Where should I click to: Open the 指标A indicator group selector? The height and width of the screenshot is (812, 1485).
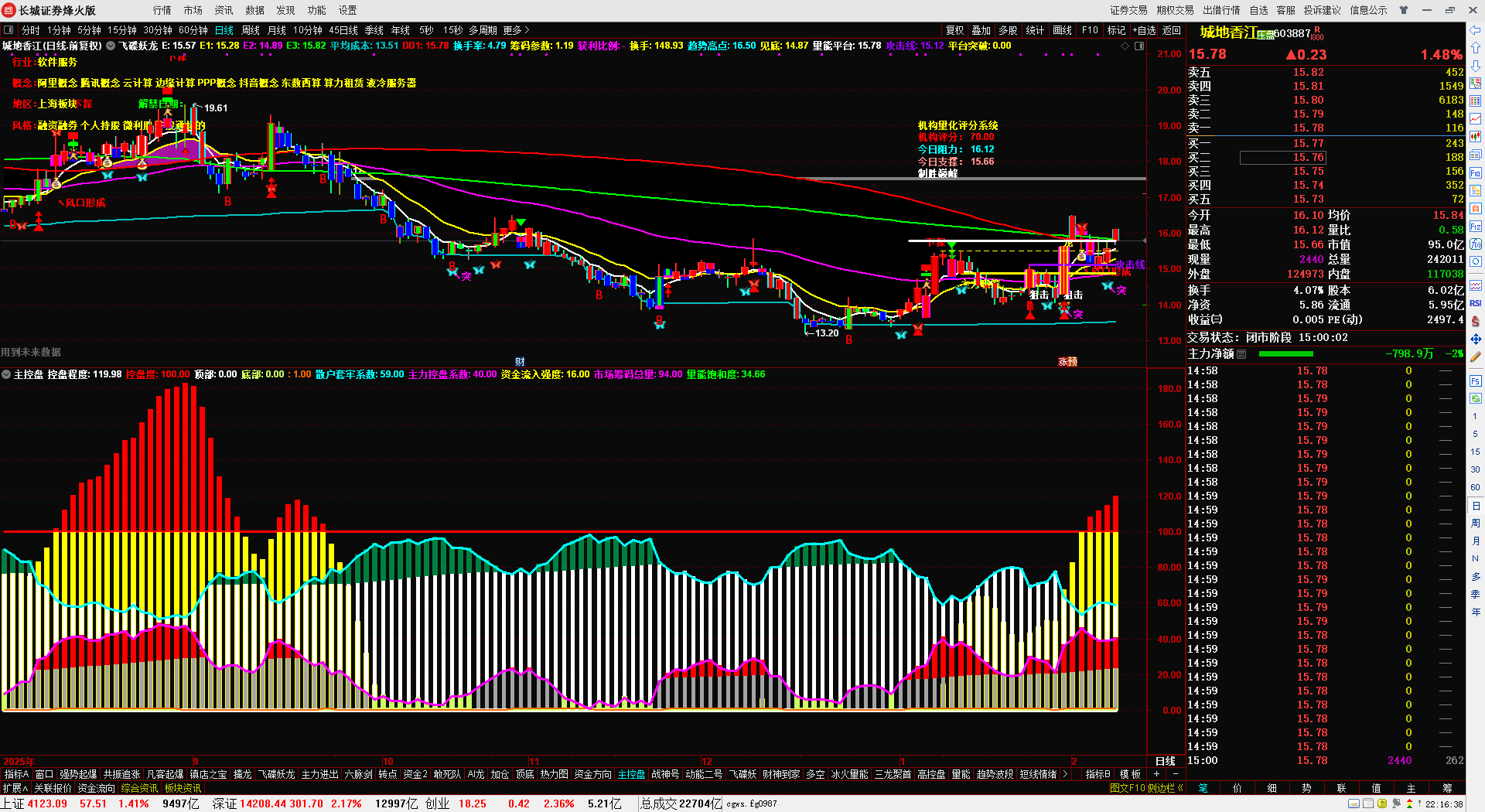click(16, 774)
